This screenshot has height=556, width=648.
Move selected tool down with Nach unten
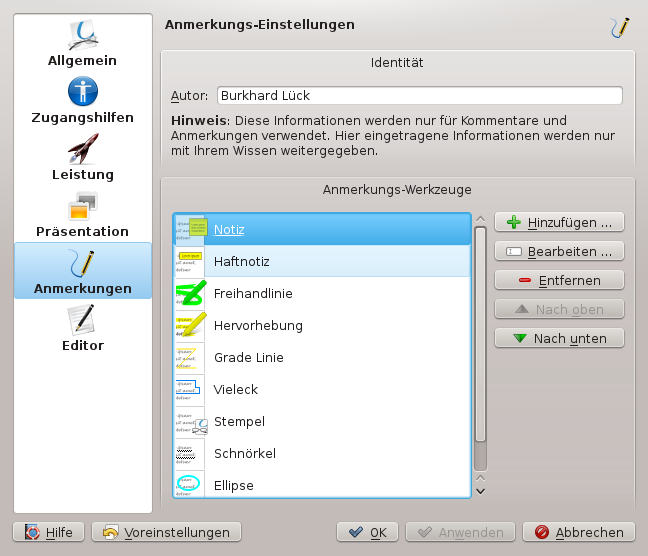coord(559,338)
